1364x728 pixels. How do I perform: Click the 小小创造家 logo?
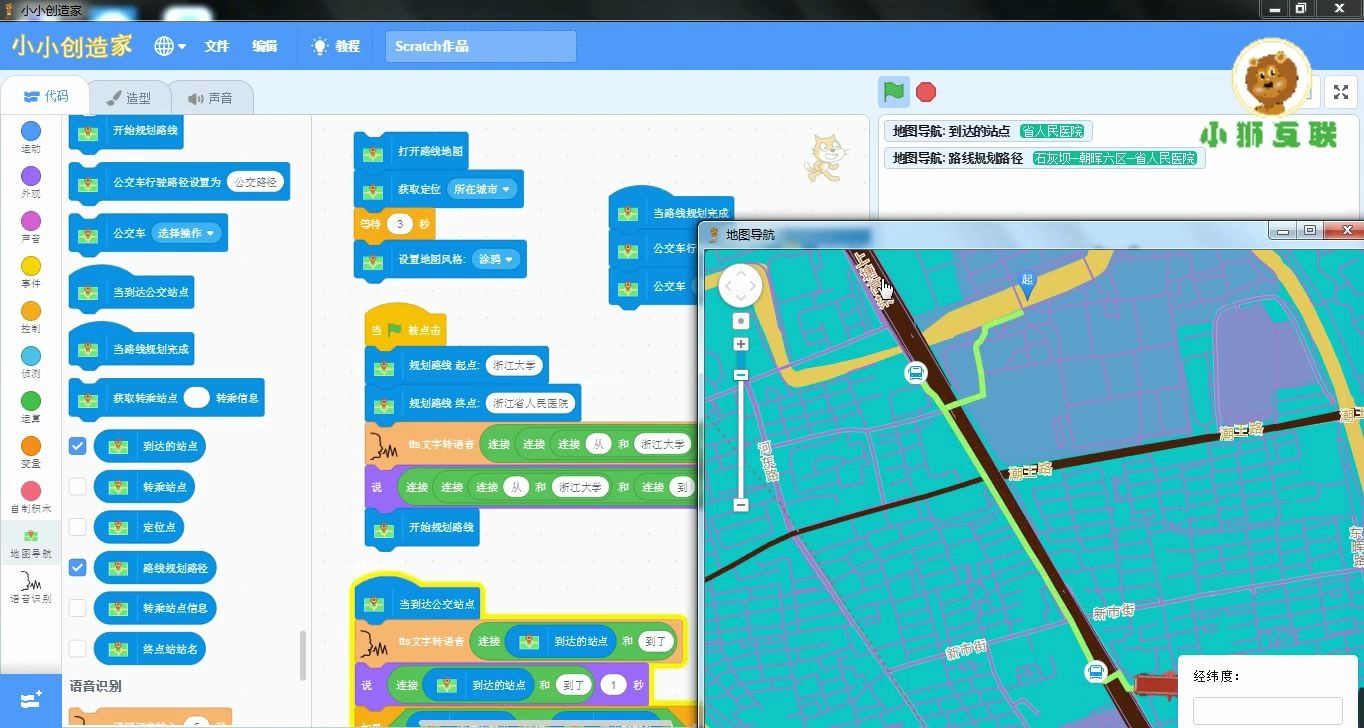coord(72,46)
